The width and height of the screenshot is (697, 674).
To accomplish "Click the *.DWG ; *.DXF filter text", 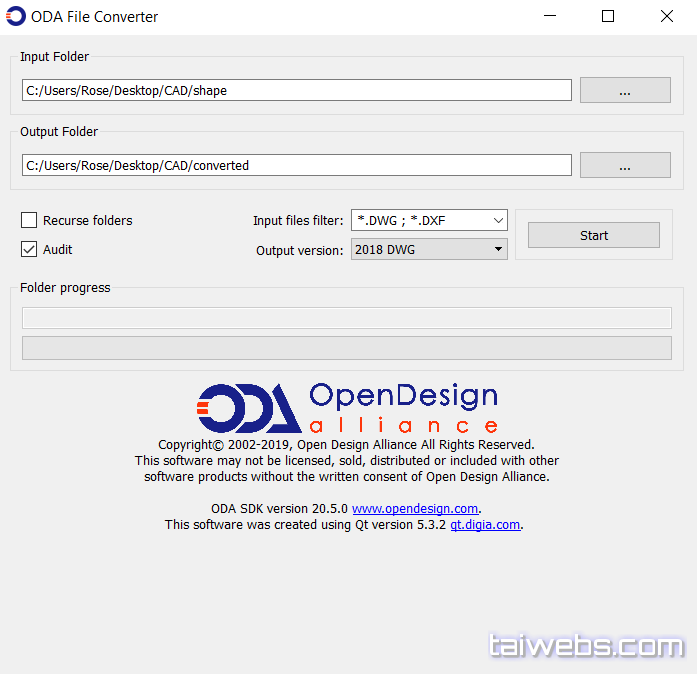I will (x=400, y=220).
